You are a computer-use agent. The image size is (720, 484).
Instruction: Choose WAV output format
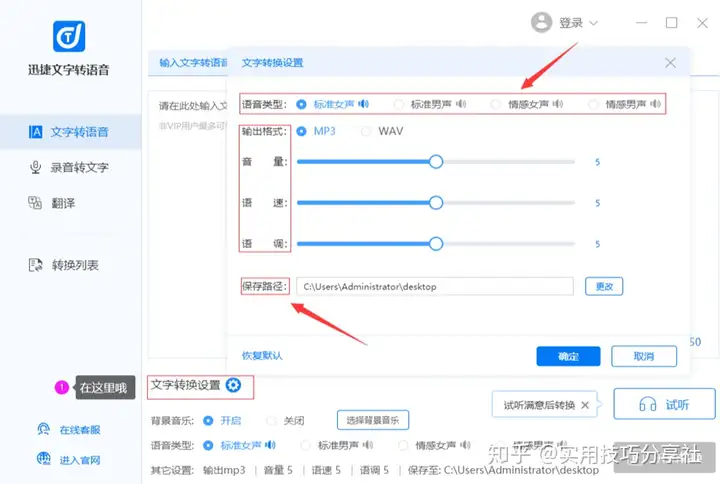point(366,131)
